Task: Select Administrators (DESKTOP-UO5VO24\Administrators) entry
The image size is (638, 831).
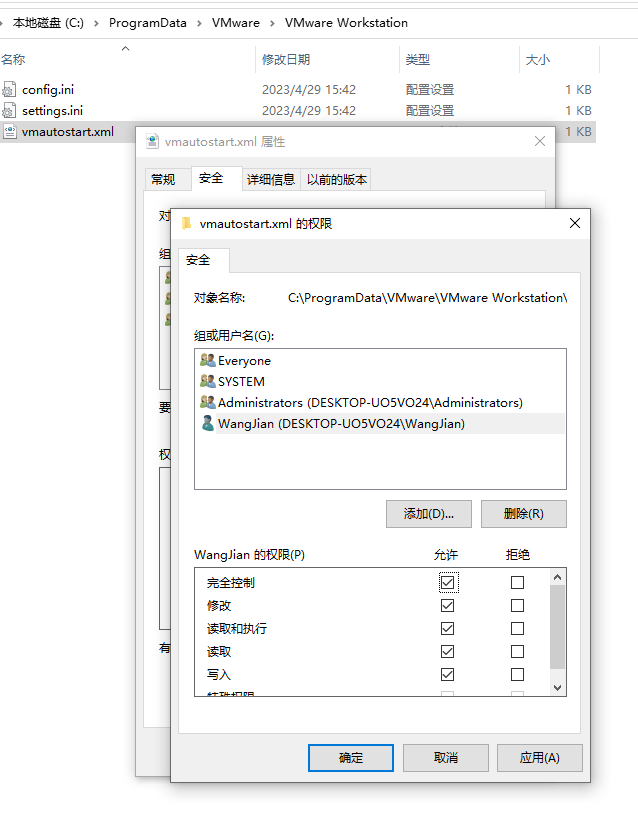Action: 370,403
